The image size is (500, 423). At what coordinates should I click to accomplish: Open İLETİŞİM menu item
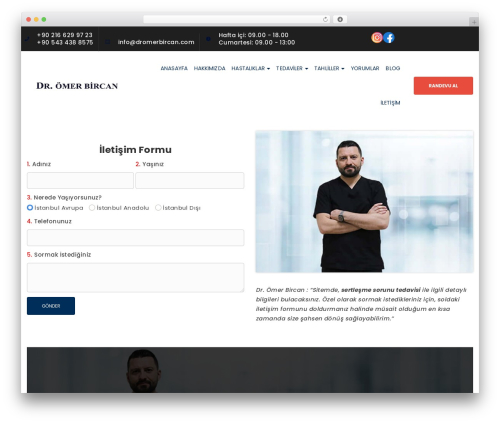pyautogui.click(x=390, y=103)
